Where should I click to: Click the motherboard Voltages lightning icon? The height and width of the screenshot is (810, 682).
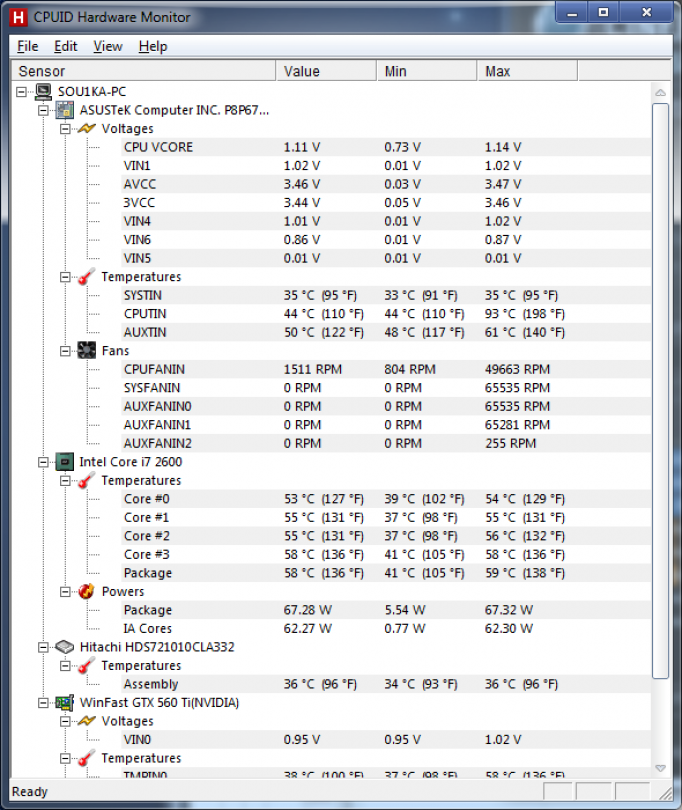pyautogui.click(x=87, y=129)
